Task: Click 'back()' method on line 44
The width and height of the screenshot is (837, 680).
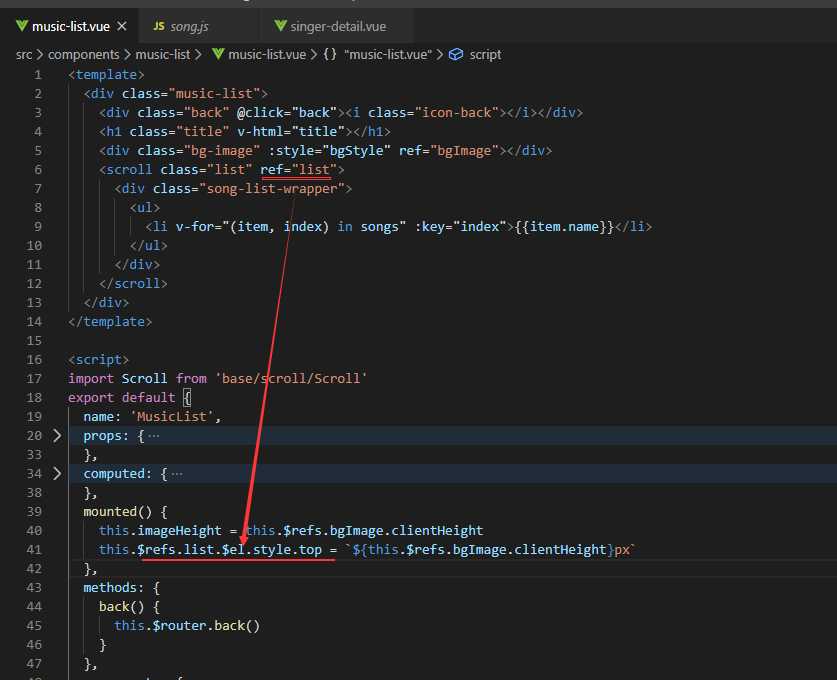Action: (x=122, y=606)
